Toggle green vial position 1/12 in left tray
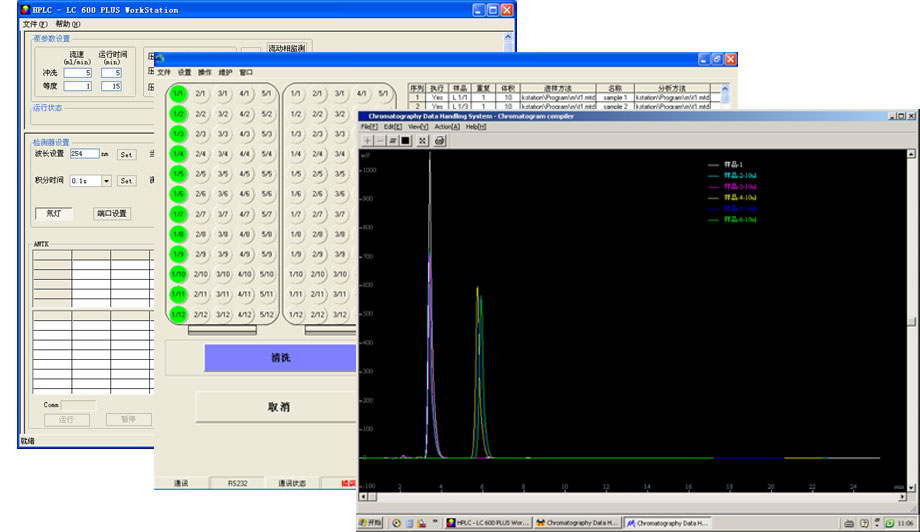 point(178,314)
